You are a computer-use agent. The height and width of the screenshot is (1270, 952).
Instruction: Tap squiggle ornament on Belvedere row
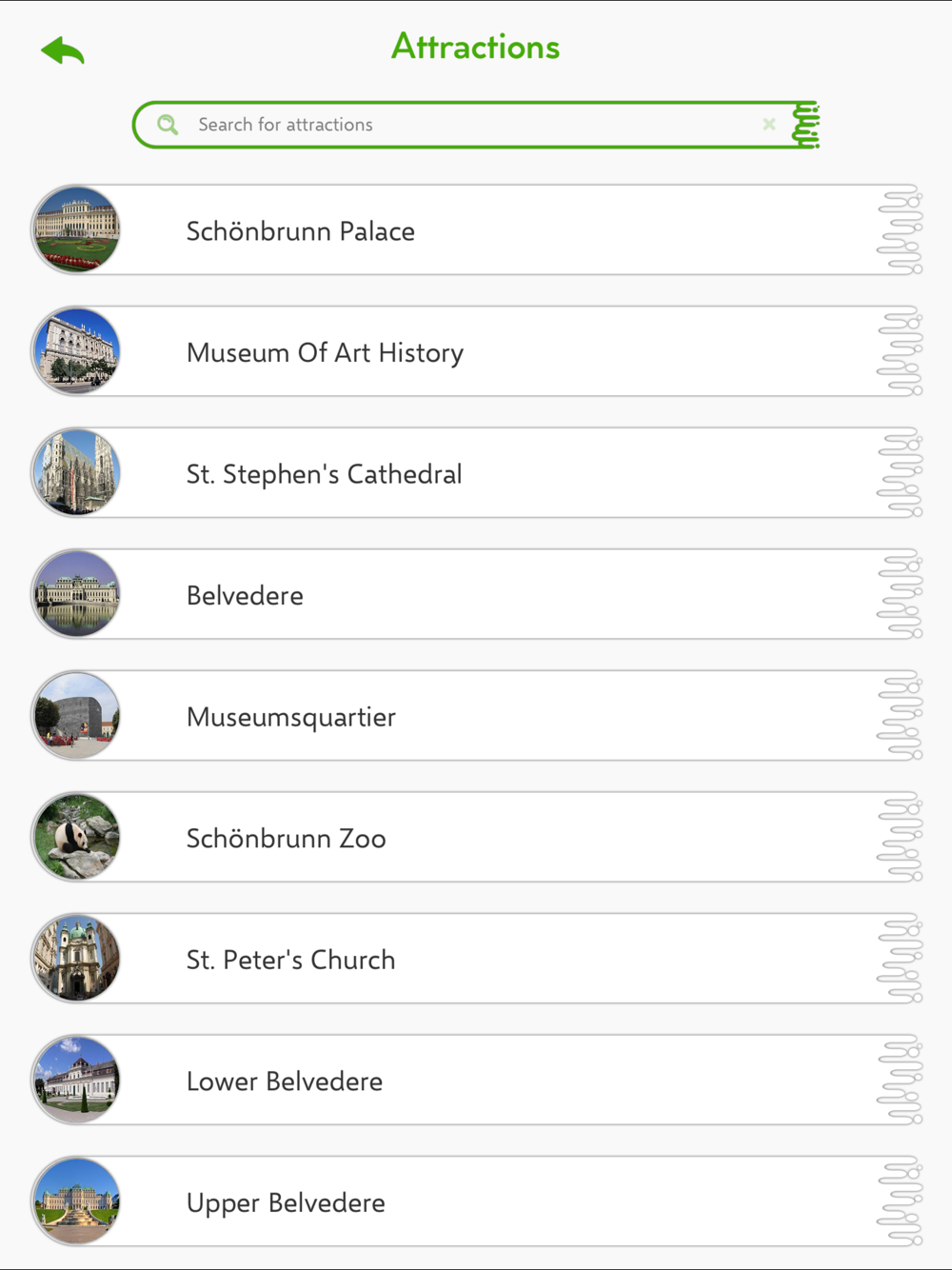pyautogui.click(x=900, y=594)
